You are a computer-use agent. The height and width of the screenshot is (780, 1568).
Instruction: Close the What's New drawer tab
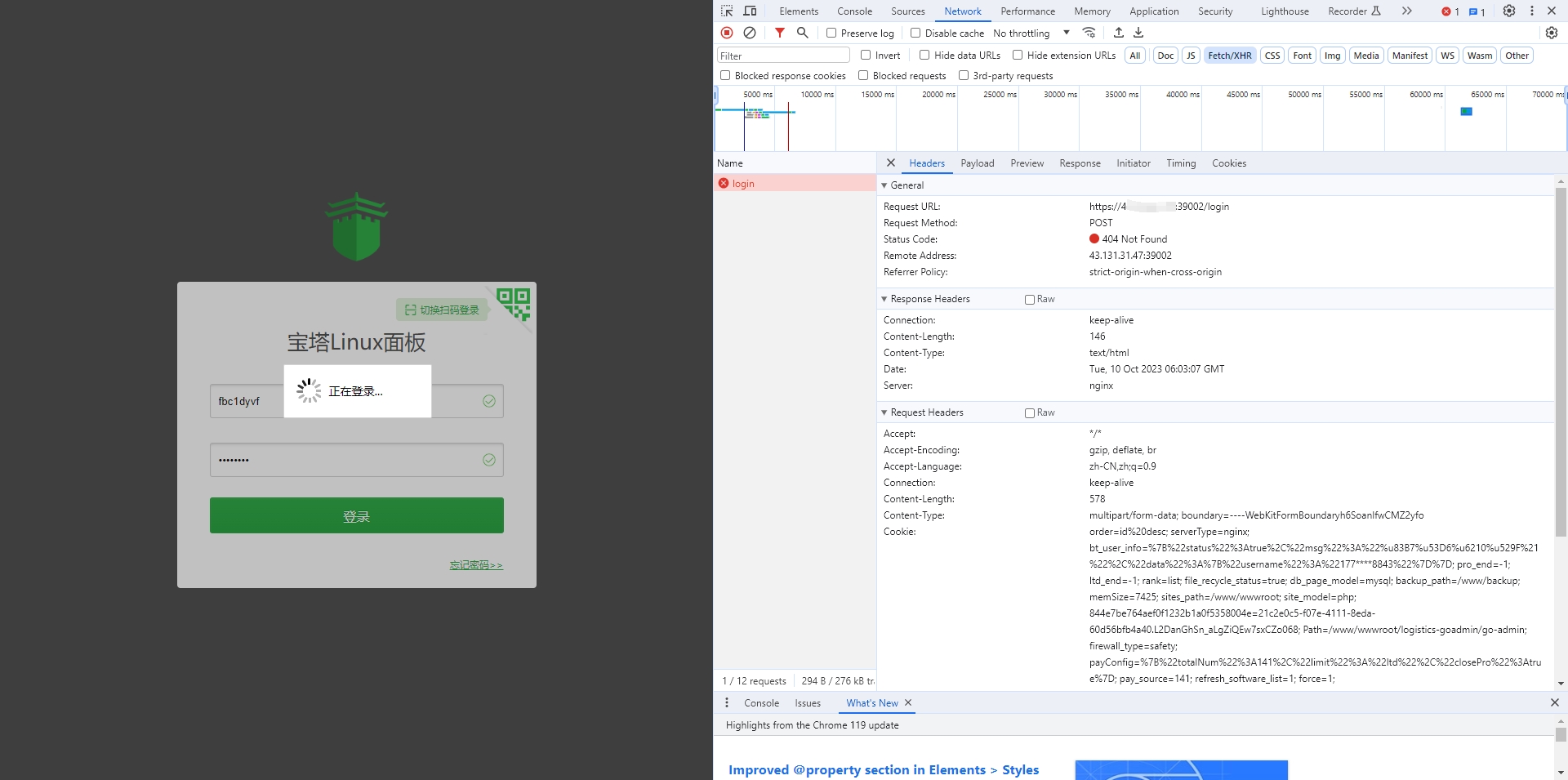[x=908, y=702]
